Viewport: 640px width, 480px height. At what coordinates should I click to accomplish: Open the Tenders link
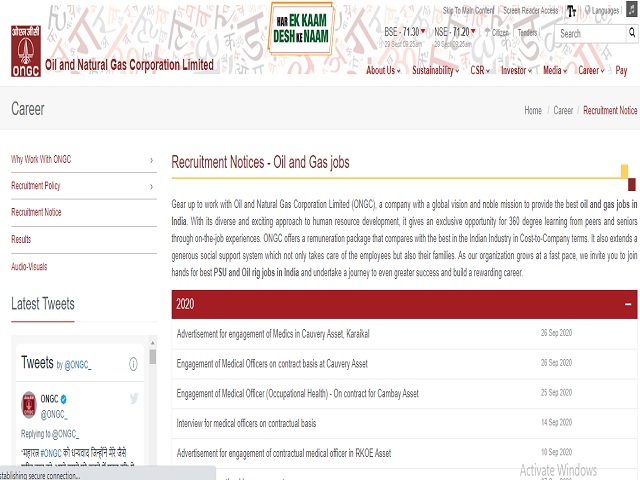tap(528, 33)
